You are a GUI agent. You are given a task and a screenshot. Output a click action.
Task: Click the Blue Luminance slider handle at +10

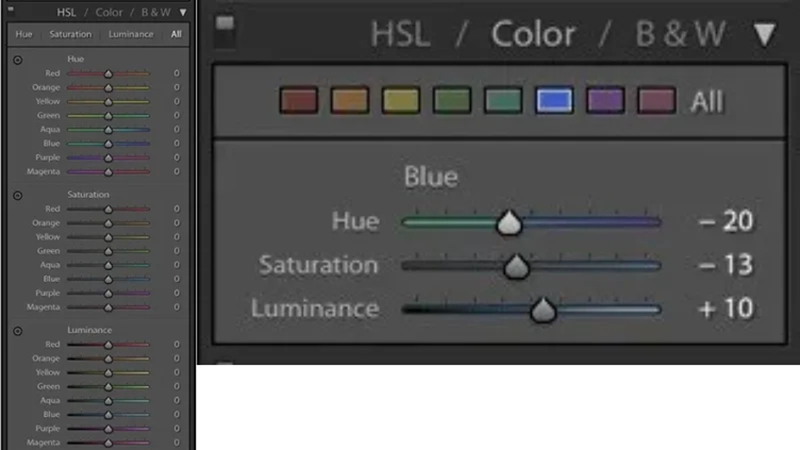pyautogui.click(x=543, y=310)
